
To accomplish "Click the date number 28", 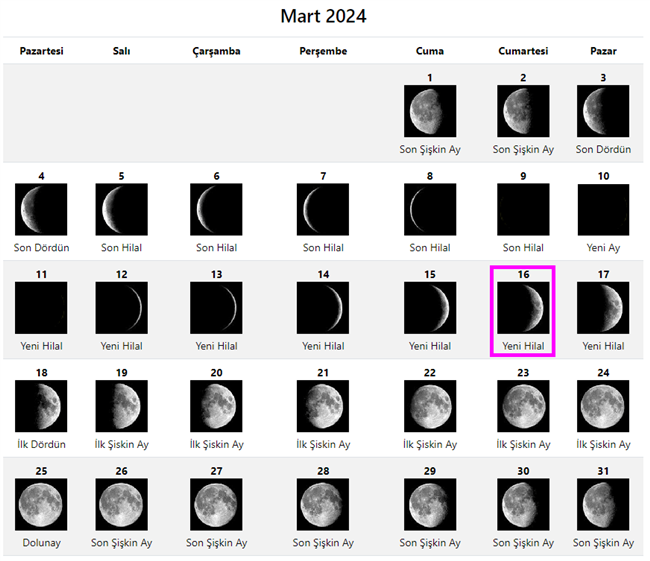I will click(323, 471).
